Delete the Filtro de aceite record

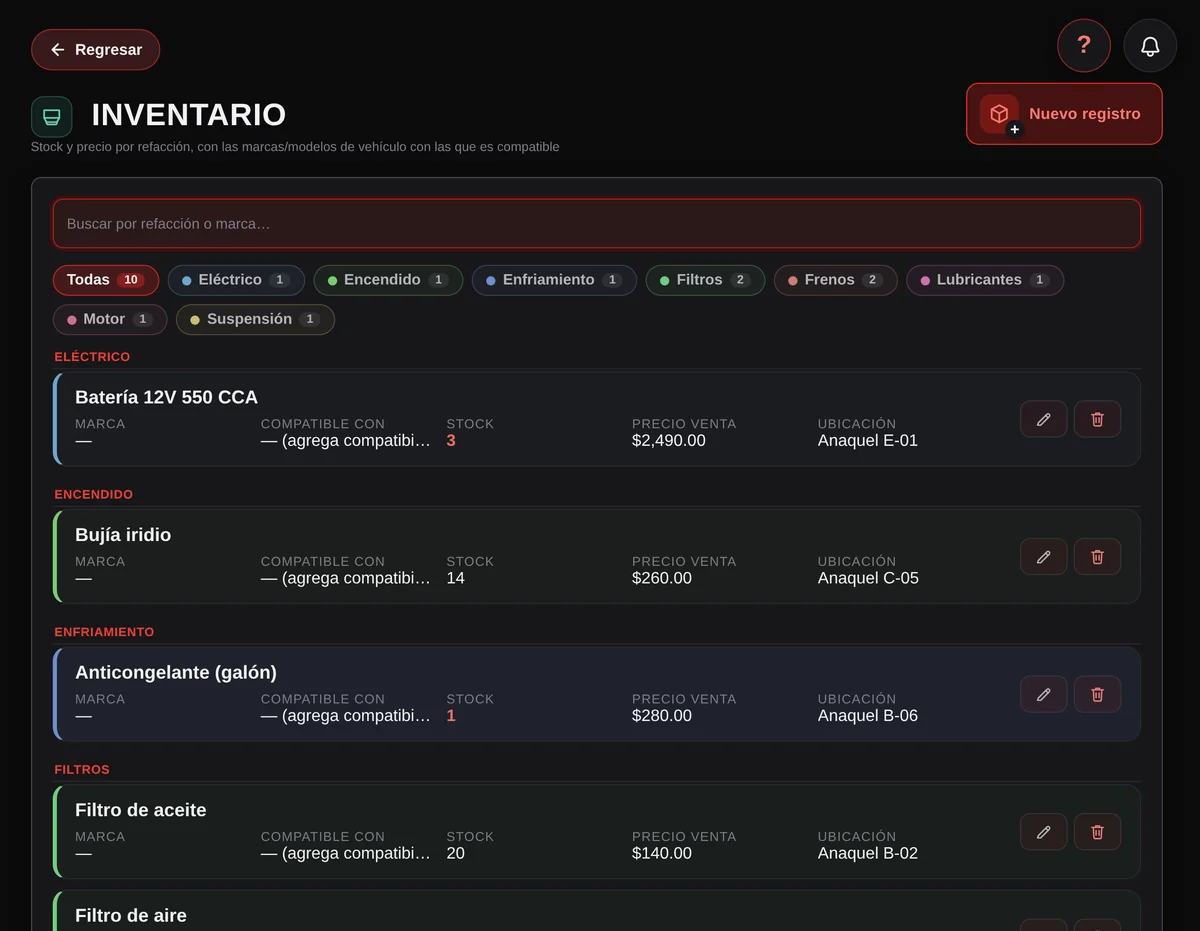(x=1097, y=832)
